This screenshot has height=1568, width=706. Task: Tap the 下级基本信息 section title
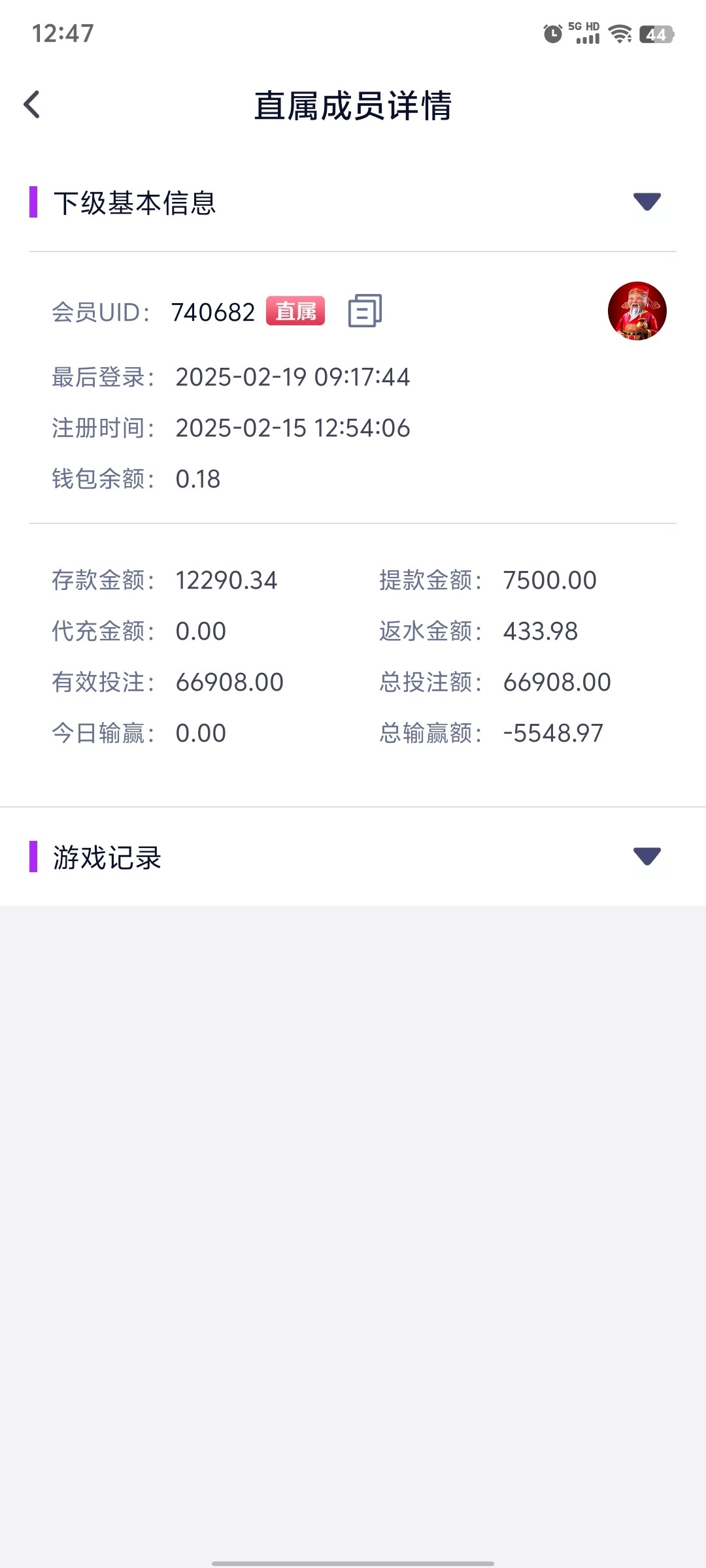pyautogui.click(x=135, y=203)
